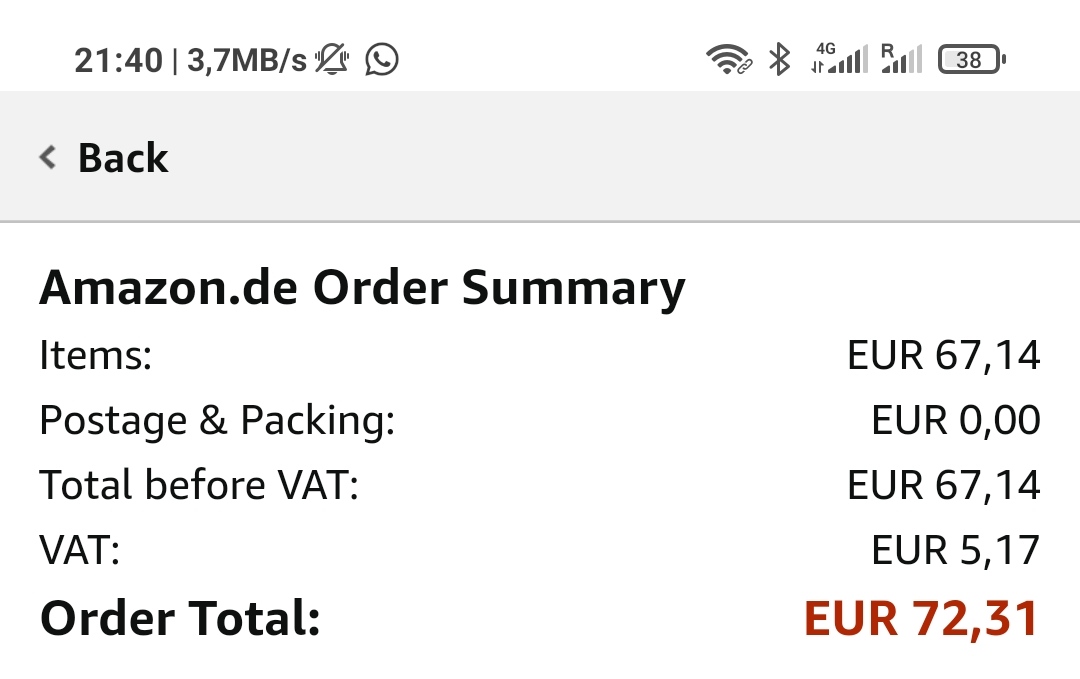This screenshot has height=679, width=1080.
Task: Tap the Wi-Fi status icon
Action: coord(728,60)
